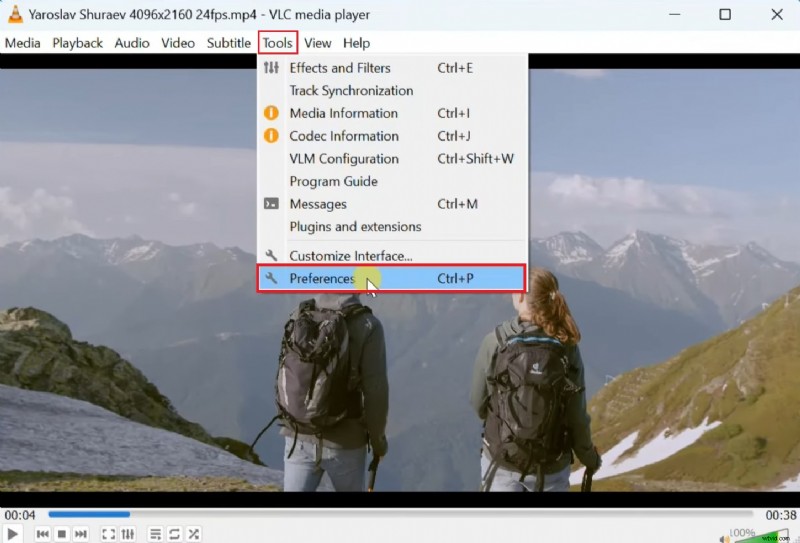The height and width of the screenshot is (543, 800).
Task: Toggle random shuffle playback
Action: (x=193, y=534)
